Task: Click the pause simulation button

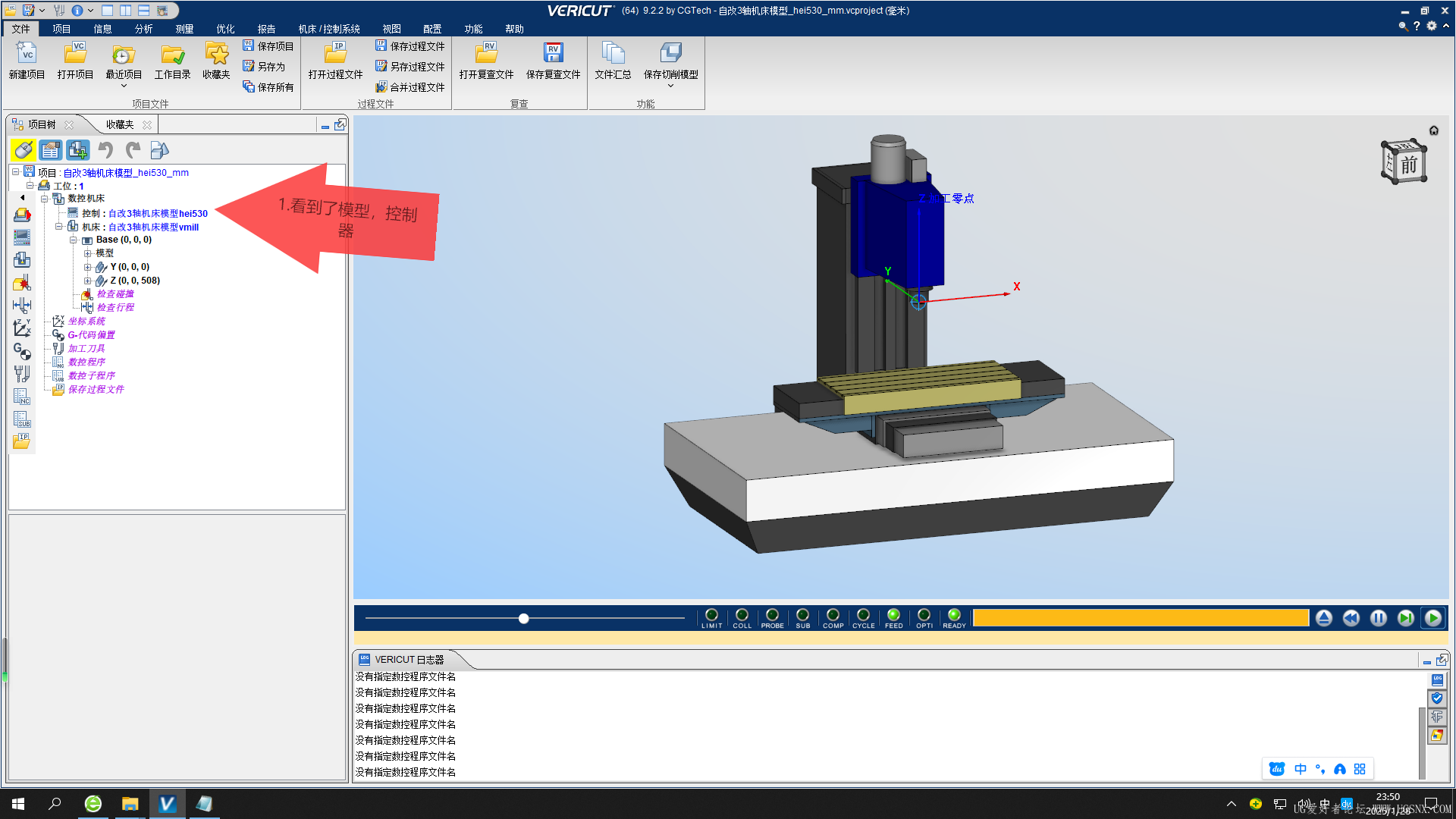Action: pyautogui.click(x=1378, y=618)
